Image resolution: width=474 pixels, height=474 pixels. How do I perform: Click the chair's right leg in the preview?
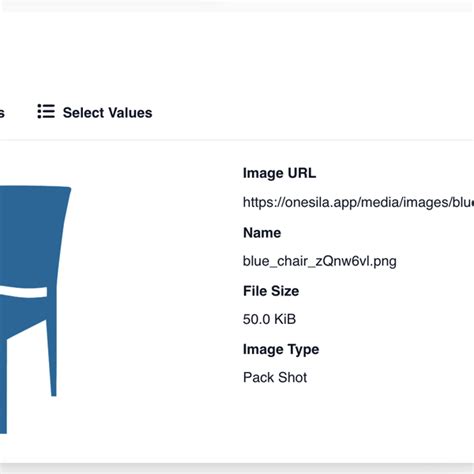(51, 358)
